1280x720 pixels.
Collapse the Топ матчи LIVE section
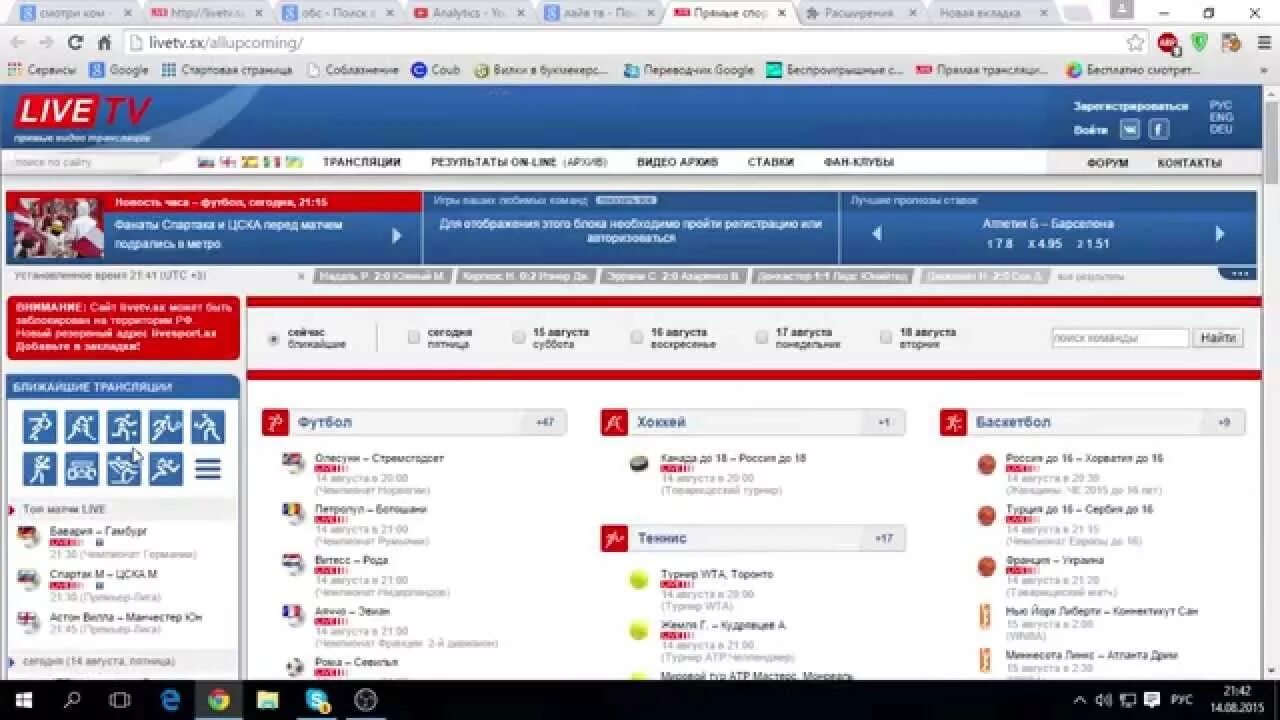12,510
